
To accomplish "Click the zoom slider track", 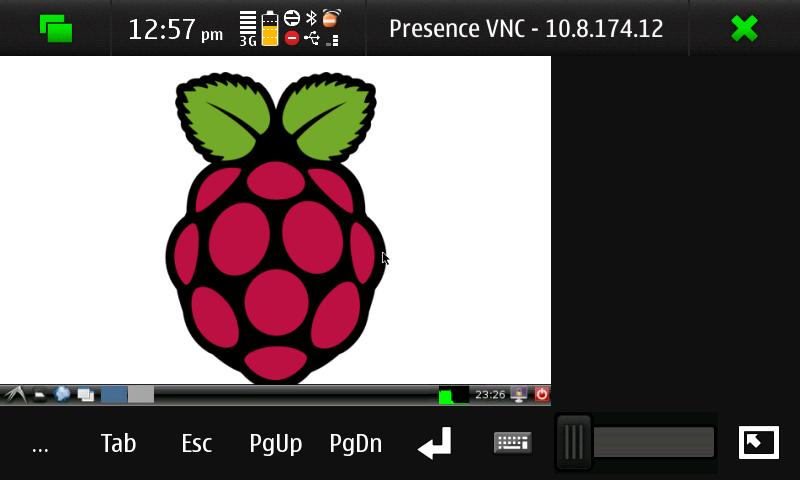I will pyautogui.click(x=653, y=442).
